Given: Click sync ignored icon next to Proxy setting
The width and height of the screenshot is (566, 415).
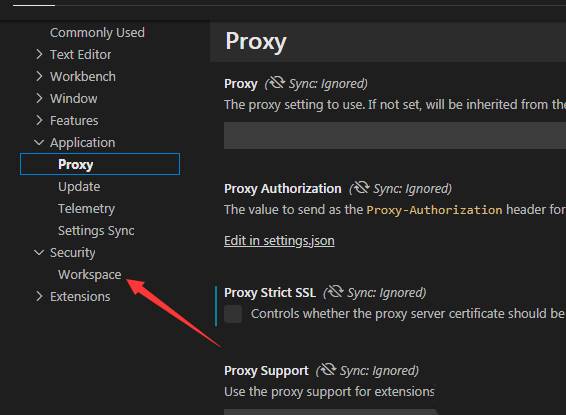Looking at the screenshot, I should [277, 83].
